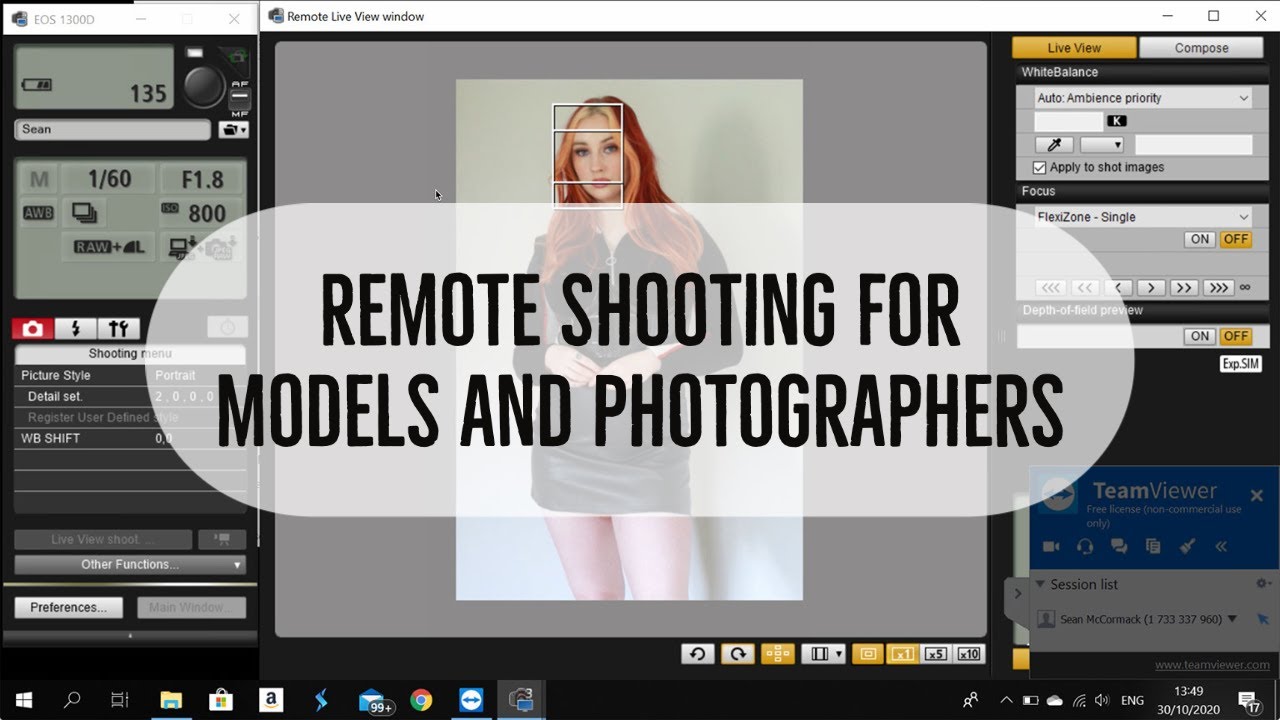Select x10 magnification
Screen dimensions: 1280x720
969,654
